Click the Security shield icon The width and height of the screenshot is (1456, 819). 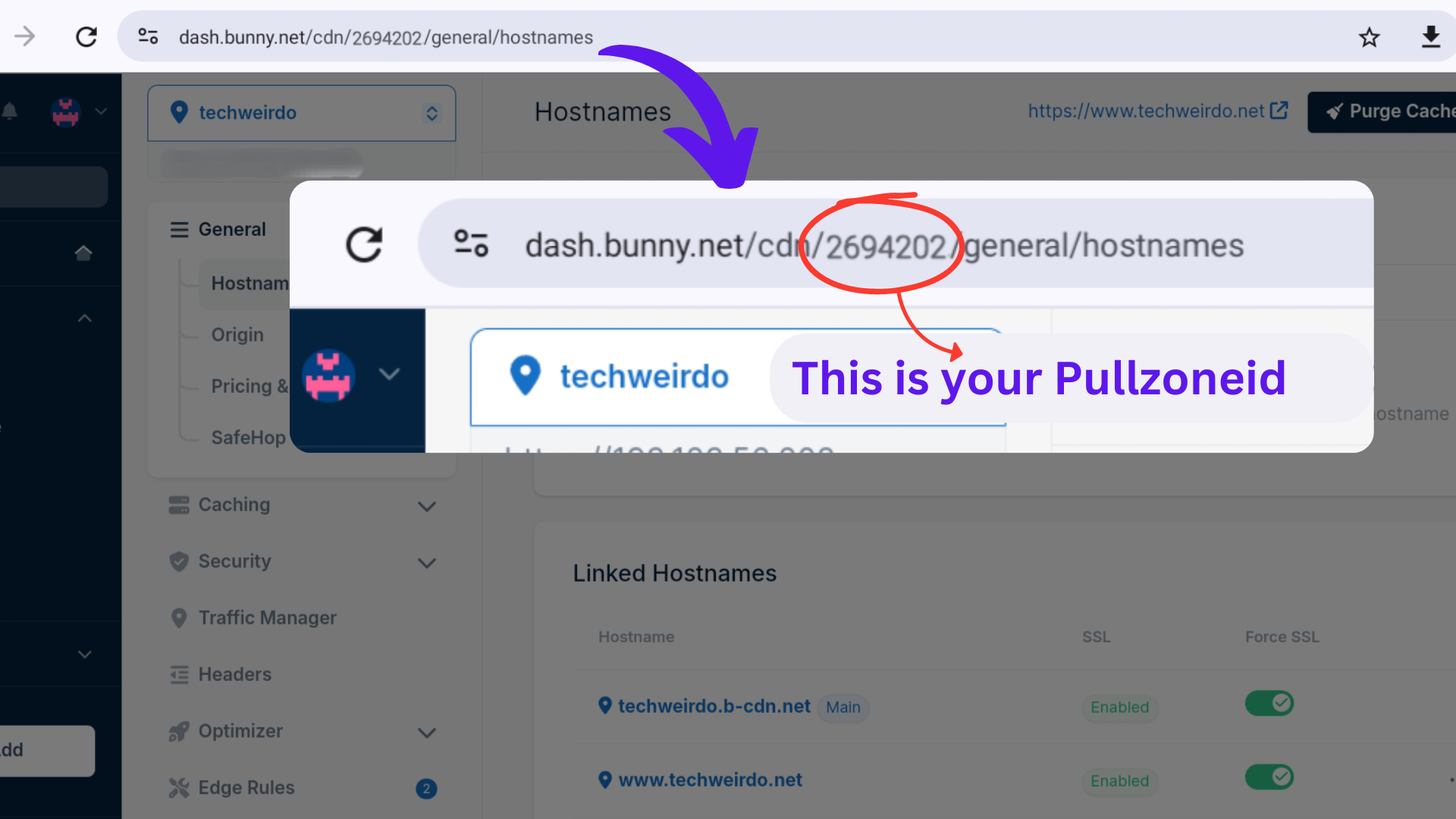(x=179, y=562)
